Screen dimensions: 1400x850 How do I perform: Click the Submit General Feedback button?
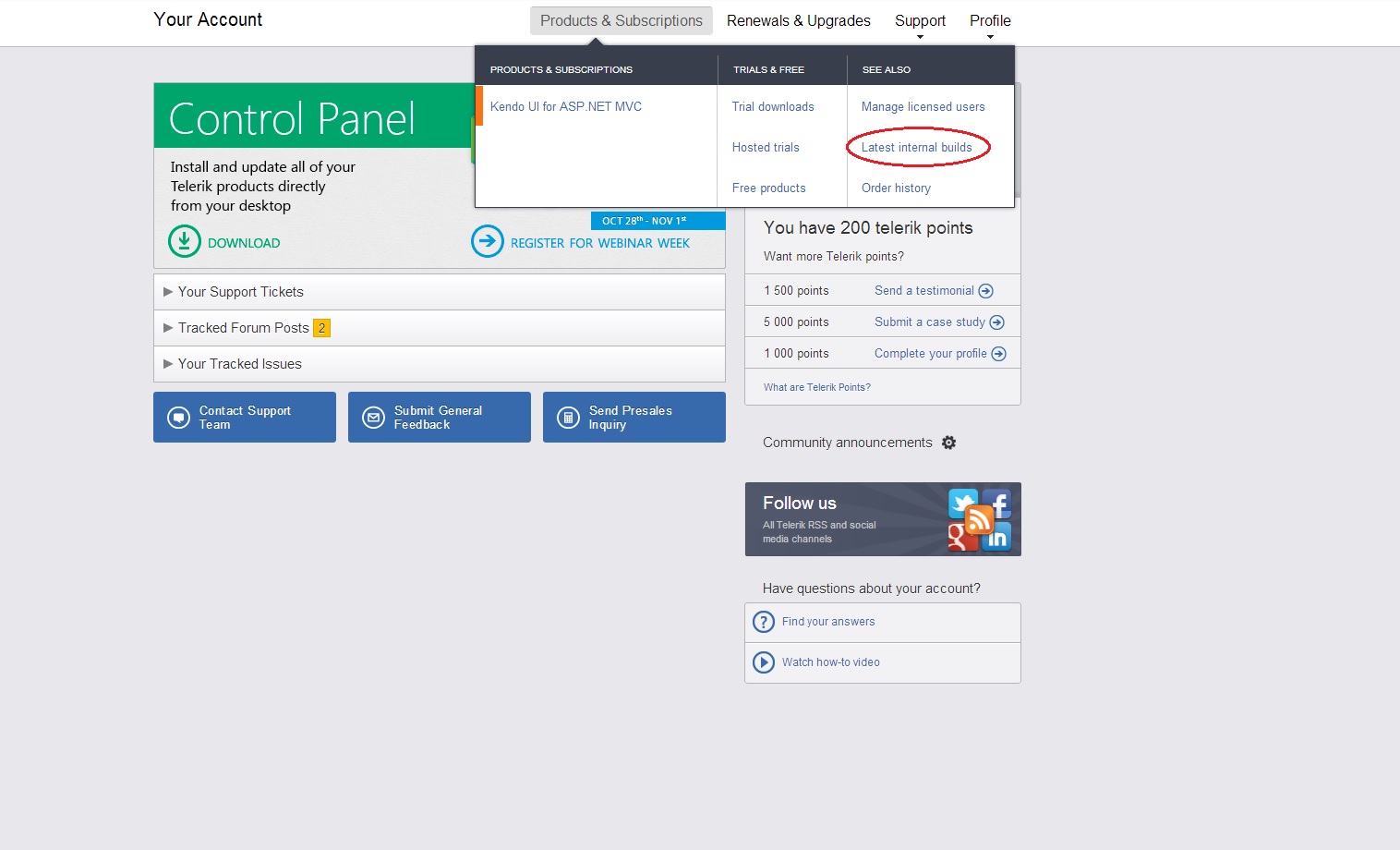point(440,418)
